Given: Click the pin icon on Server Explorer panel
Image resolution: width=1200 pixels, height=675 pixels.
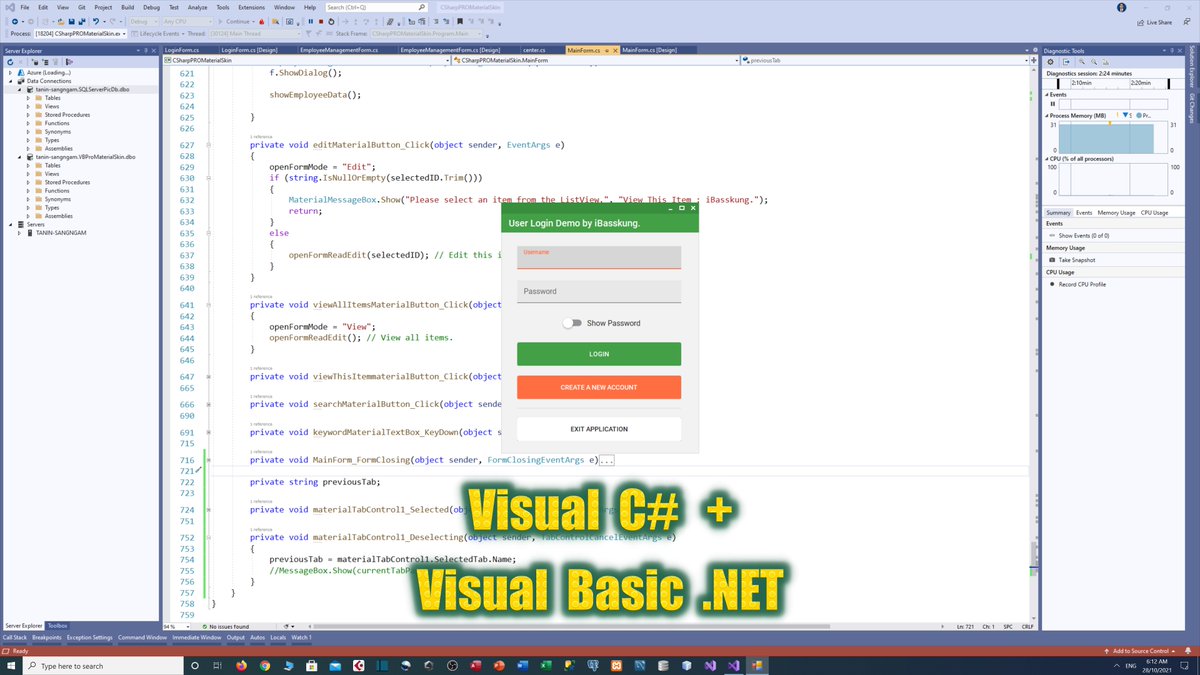Looking at the screenshot, I should 146,50.
